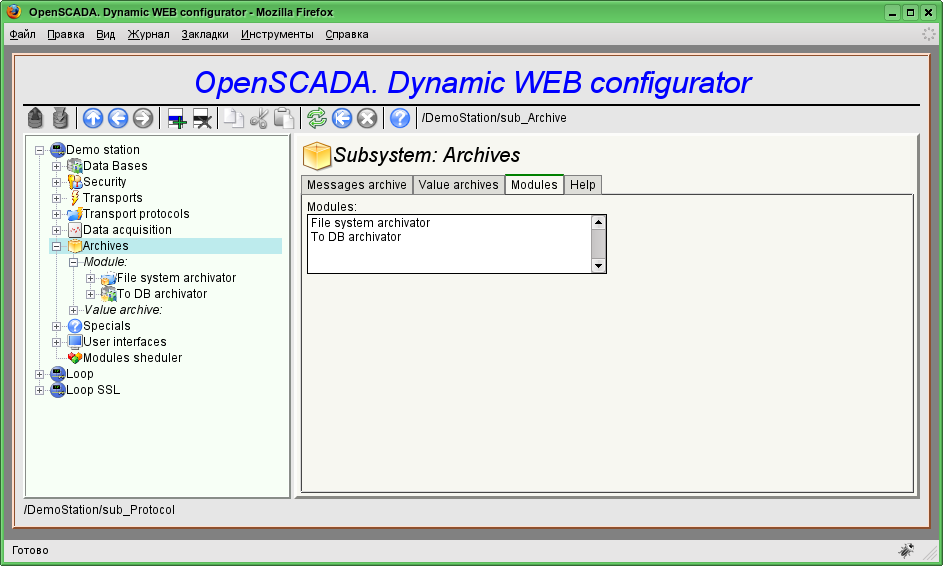Click the Transports lightning icon

pyautogui.click(x=75, y=198)
